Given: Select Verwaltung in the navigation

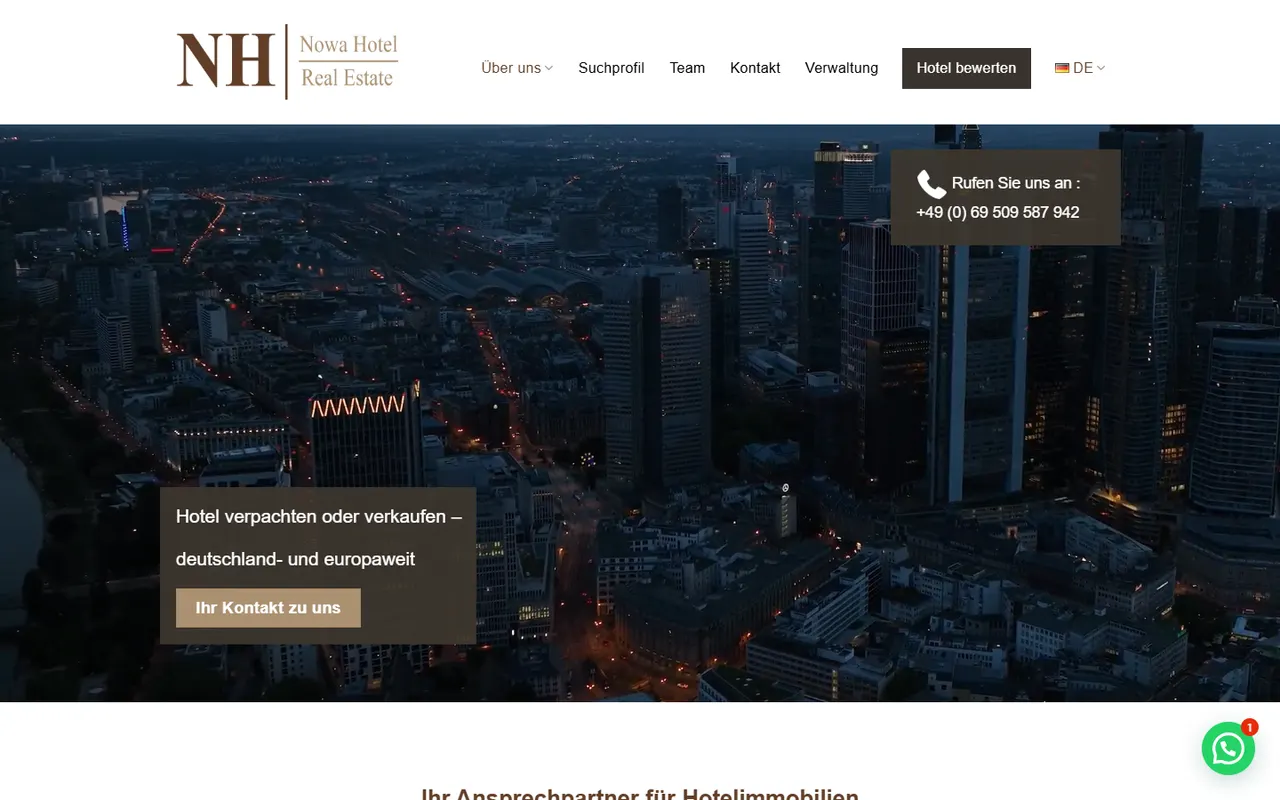Looking at the screenshot, I should tap(841, 68).
